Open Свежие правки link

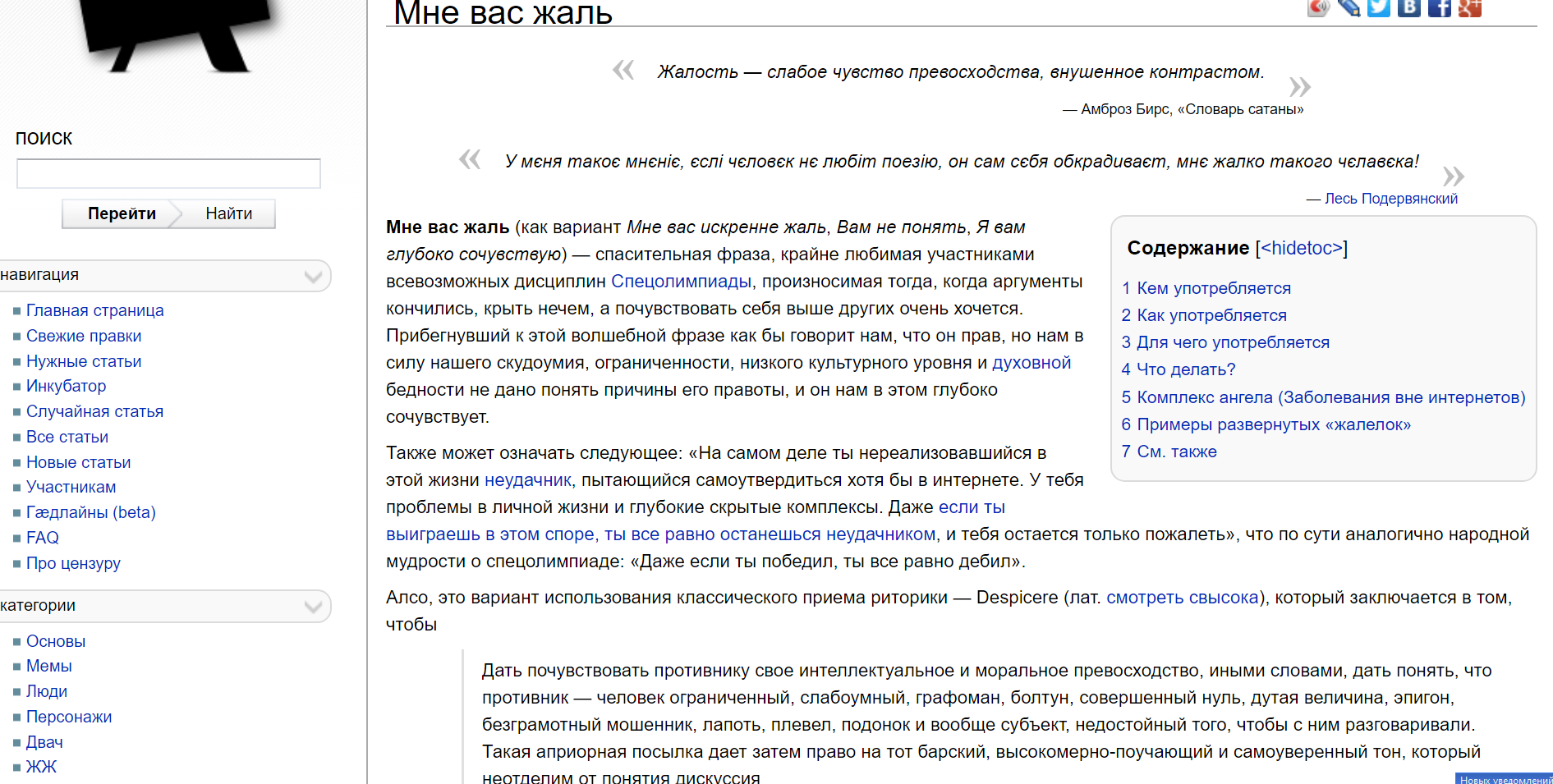click(x=84, y=336)
